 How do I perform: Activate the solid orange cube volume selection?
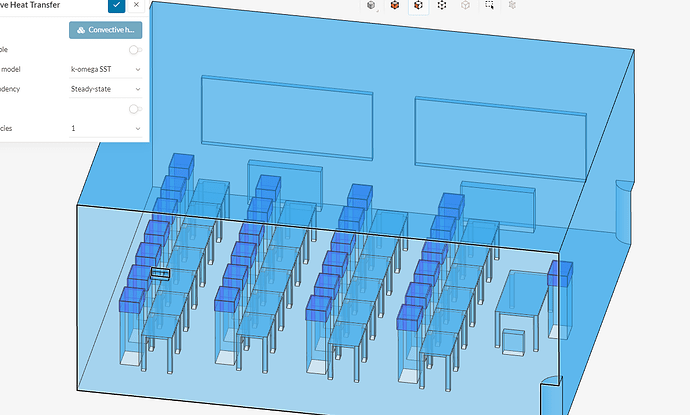(x=395, y=5)
